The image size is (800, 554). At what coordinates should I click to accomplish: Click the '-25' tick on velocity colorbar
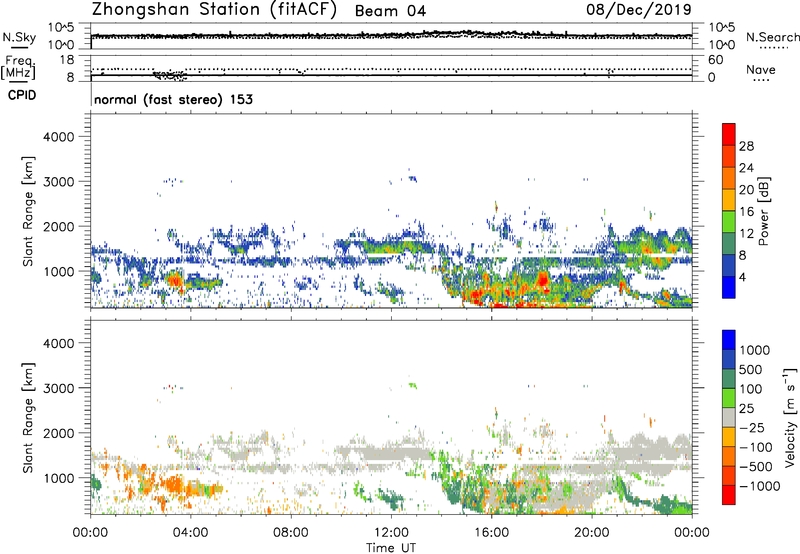pyautogui.click(x=751, y=428)
